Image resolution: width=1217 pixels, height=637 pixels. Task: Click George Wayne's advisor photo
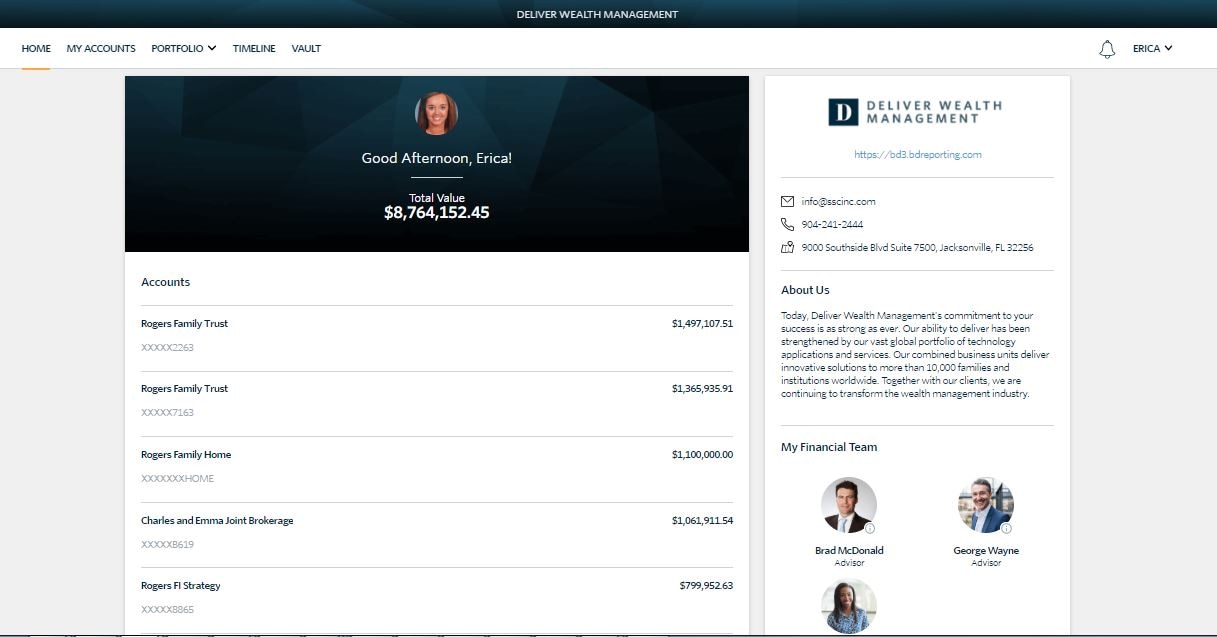pos(985,505)
